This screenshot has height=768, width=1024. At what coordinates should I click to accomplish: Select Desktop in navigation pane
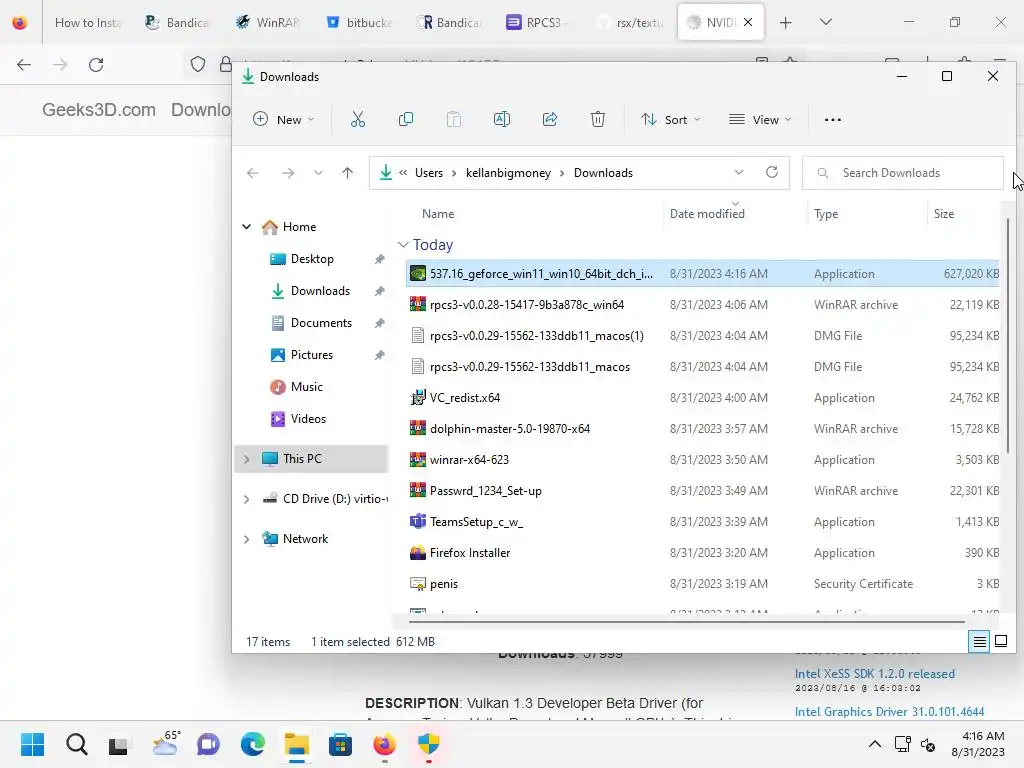pyautogui.click(x=312, y=259)
